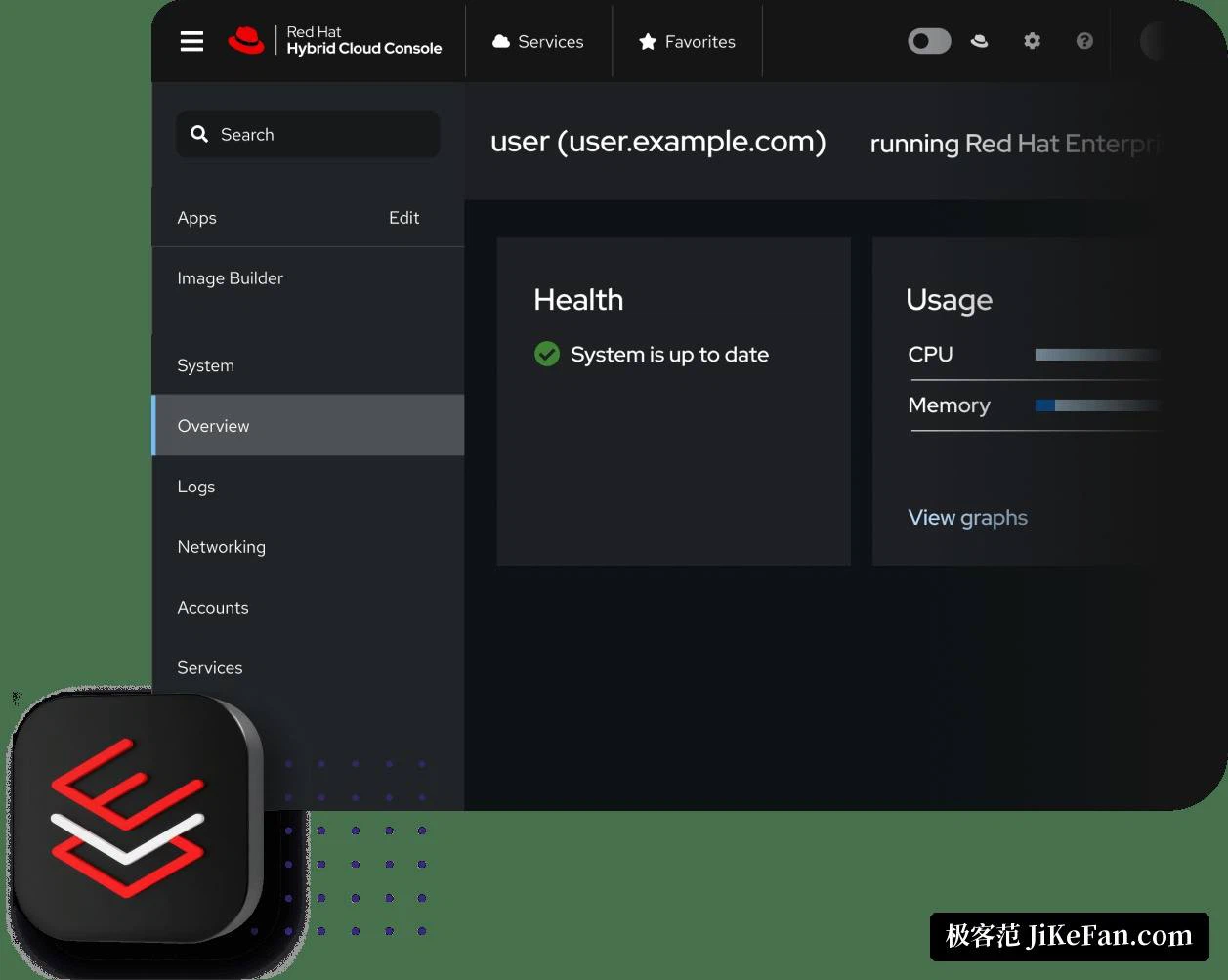
Task: Open the Services menu in header
Action: (x=538, y=42)
